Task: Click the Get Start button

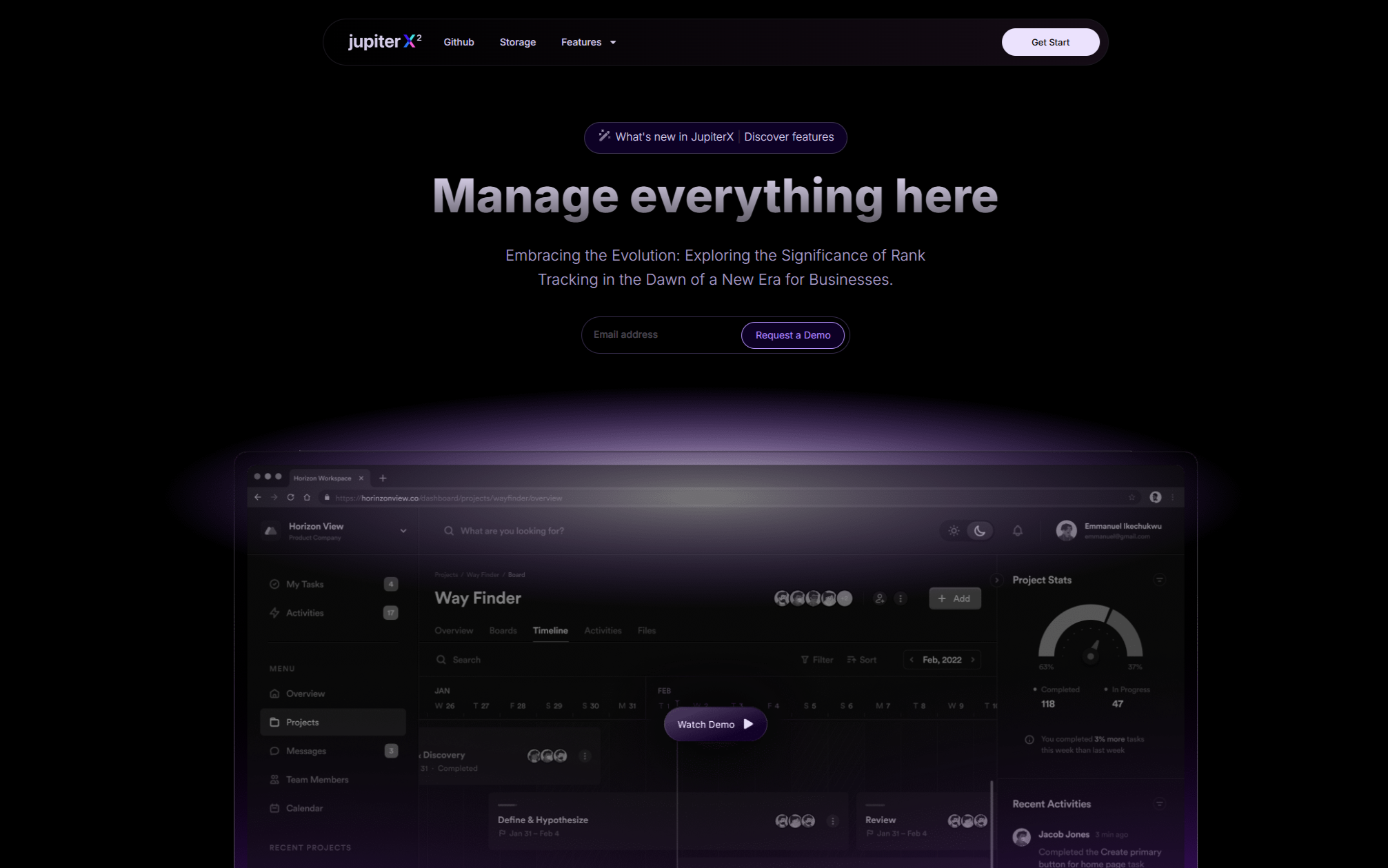Action: pos(1050,42)
